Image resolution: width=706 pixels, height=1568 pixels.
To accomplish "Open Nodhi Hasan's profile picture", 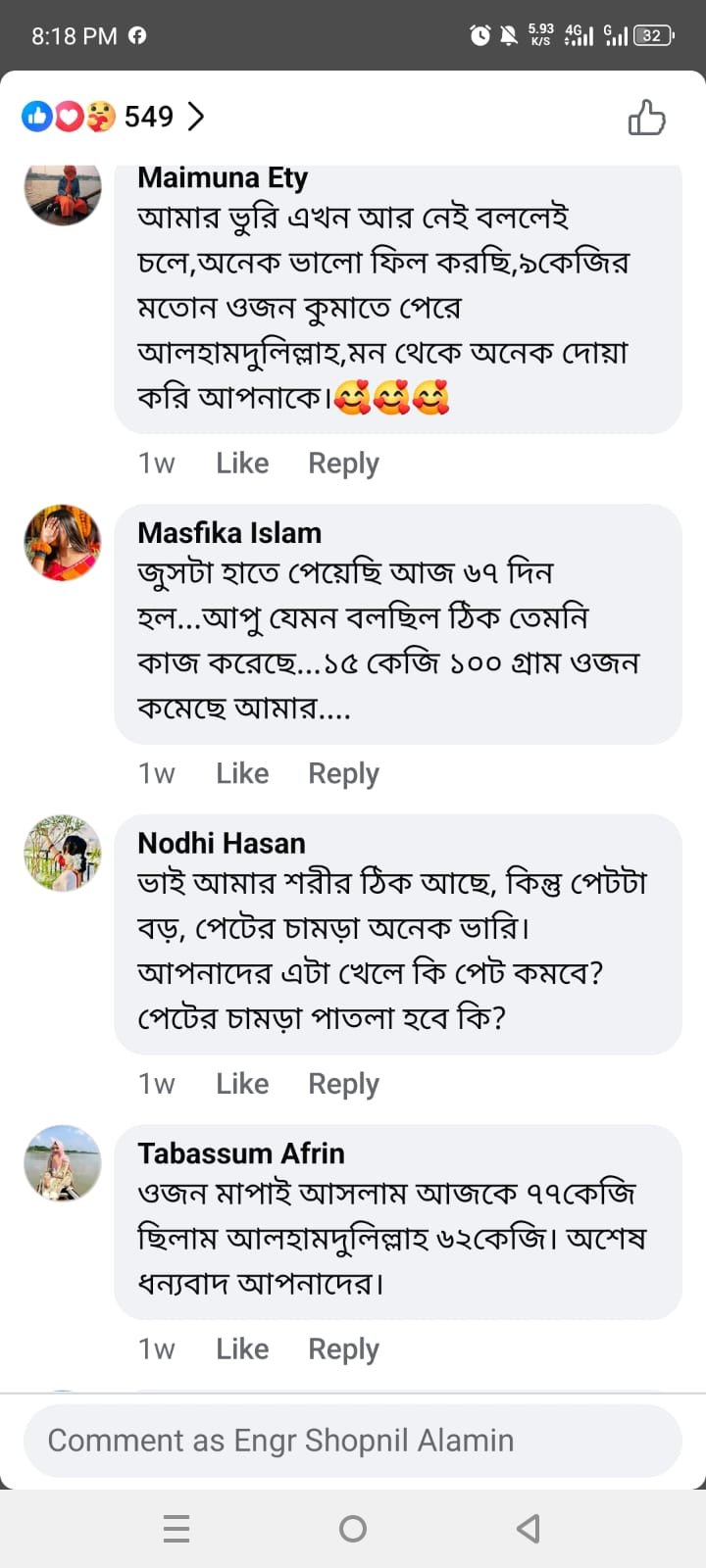I will (x=63, y=853).
